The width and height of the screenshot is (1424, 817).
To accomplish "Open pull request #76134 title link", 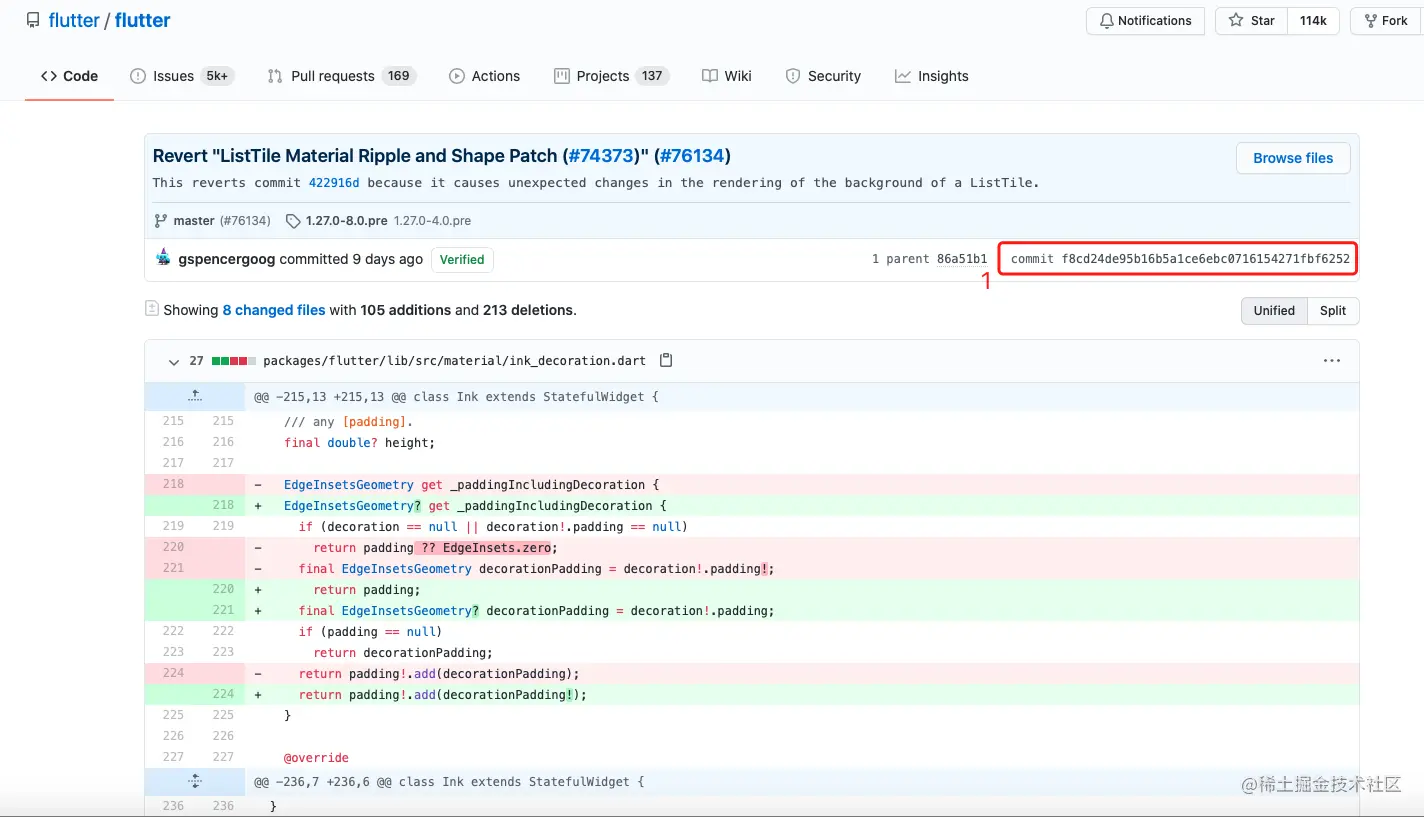I will click(x=692, y=156).
